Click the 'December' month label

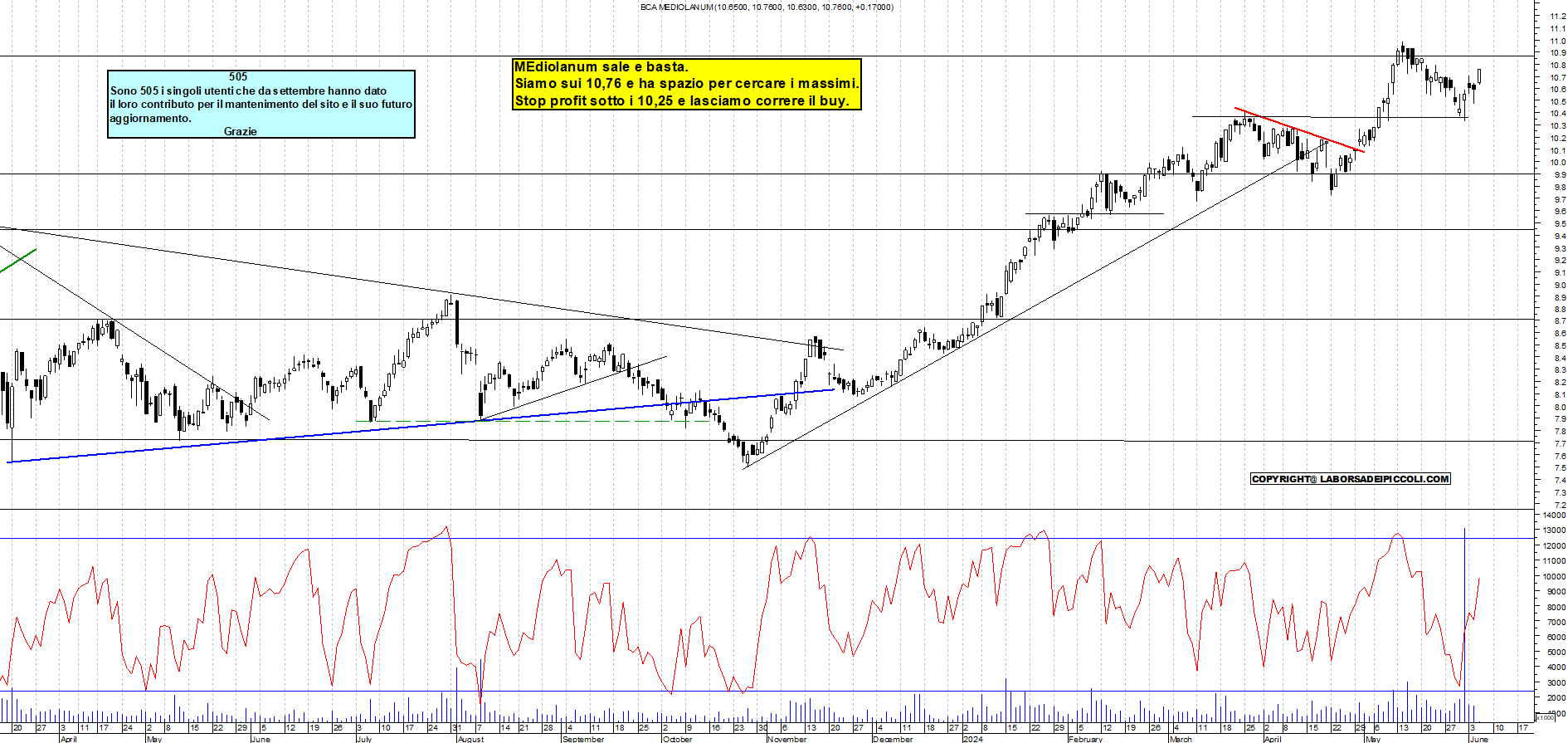pyautogui.click(x=894, y=739)
